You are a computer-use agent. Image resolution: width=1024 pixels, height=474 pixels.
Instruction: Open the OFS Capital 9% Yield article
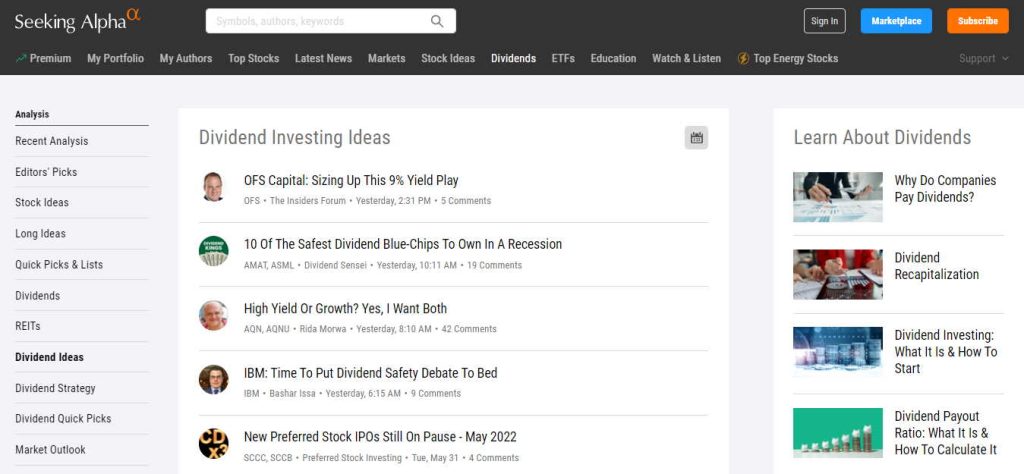click(351, 180)
